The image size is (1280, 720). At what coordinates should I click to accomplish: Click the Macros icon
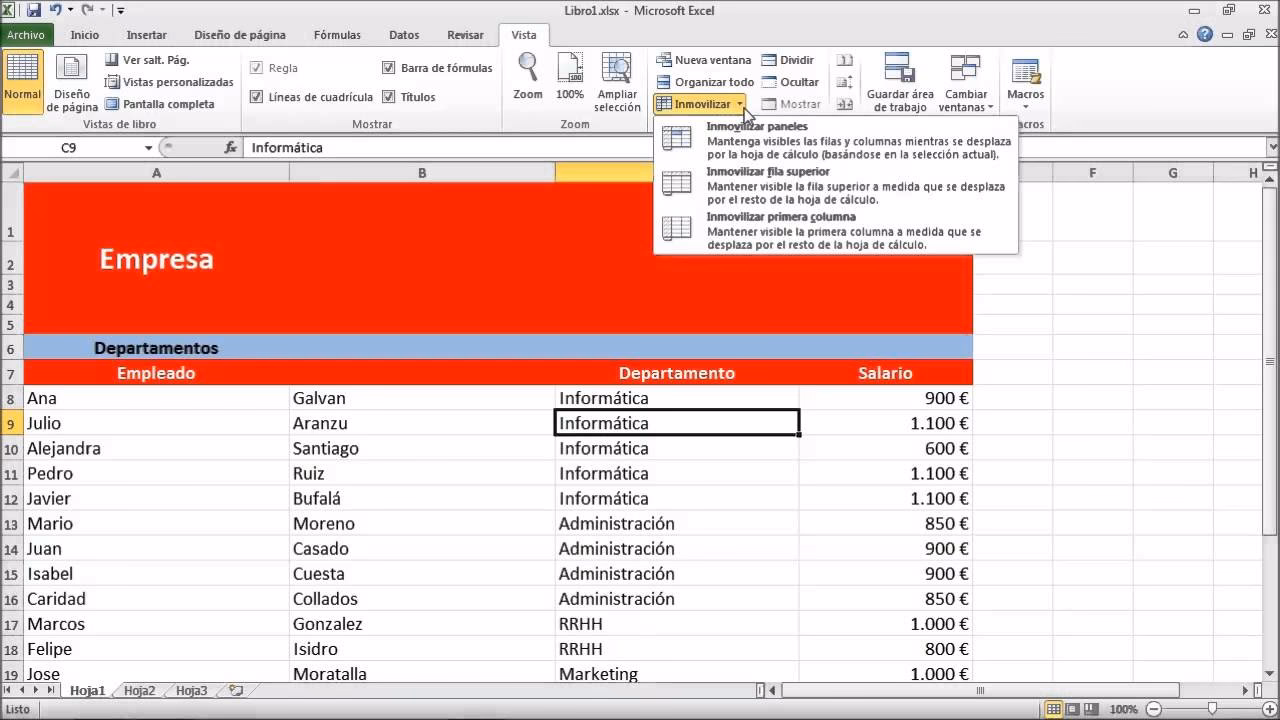(x=1025, y=72)
